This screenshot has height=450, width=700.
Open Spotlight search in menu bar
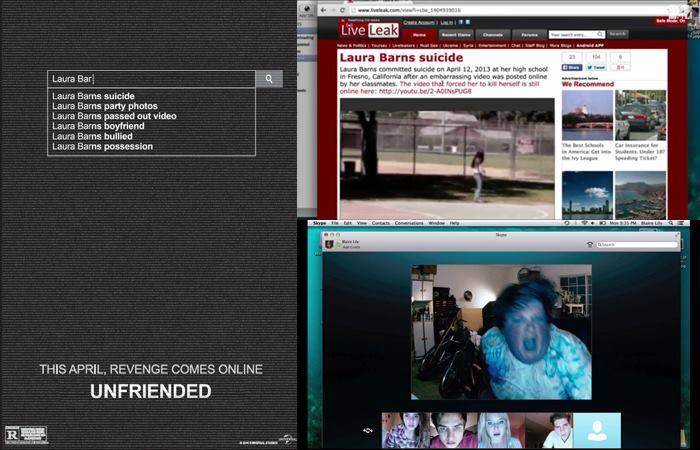click(x=671, y=223)
